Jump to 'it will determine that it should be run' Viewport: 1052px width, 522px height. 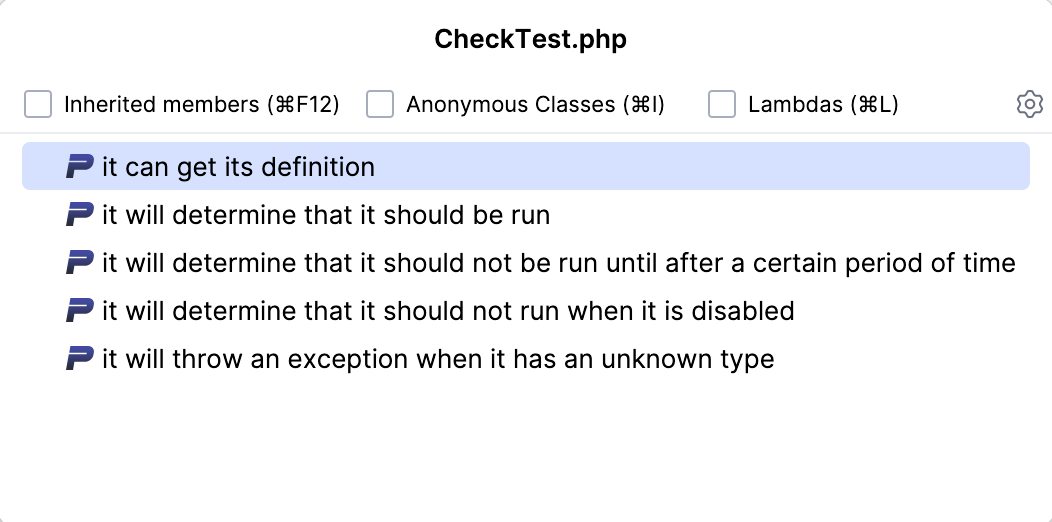[326, 215]
